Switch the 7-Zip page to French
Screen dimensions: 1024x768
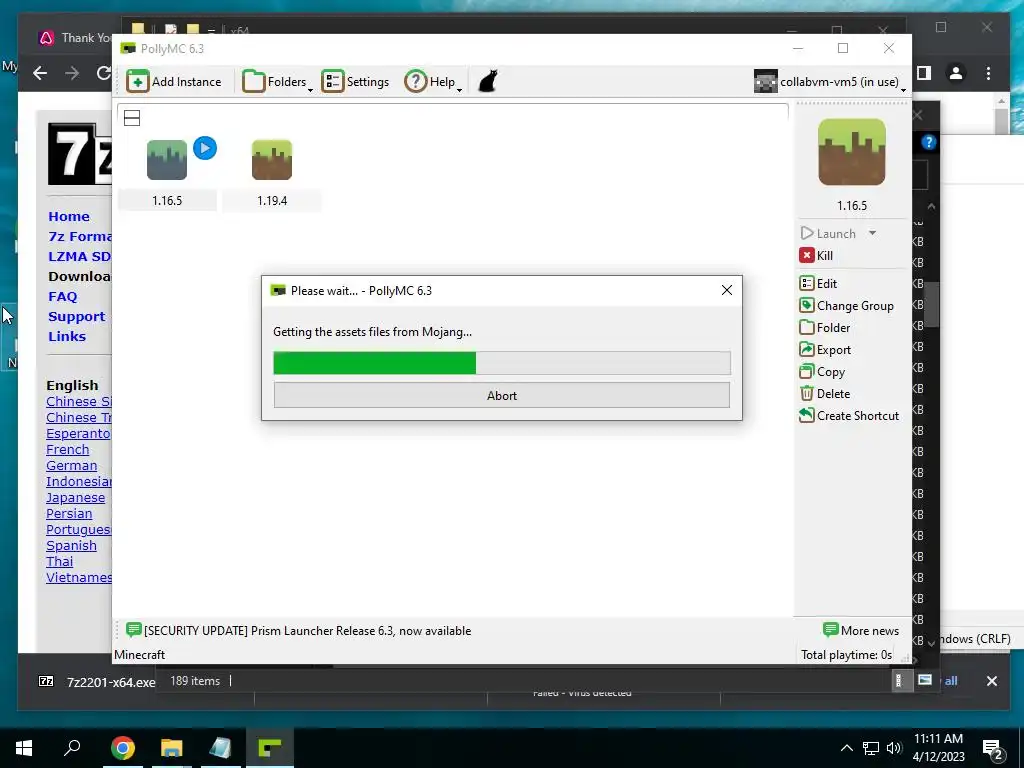click(68, 450)
